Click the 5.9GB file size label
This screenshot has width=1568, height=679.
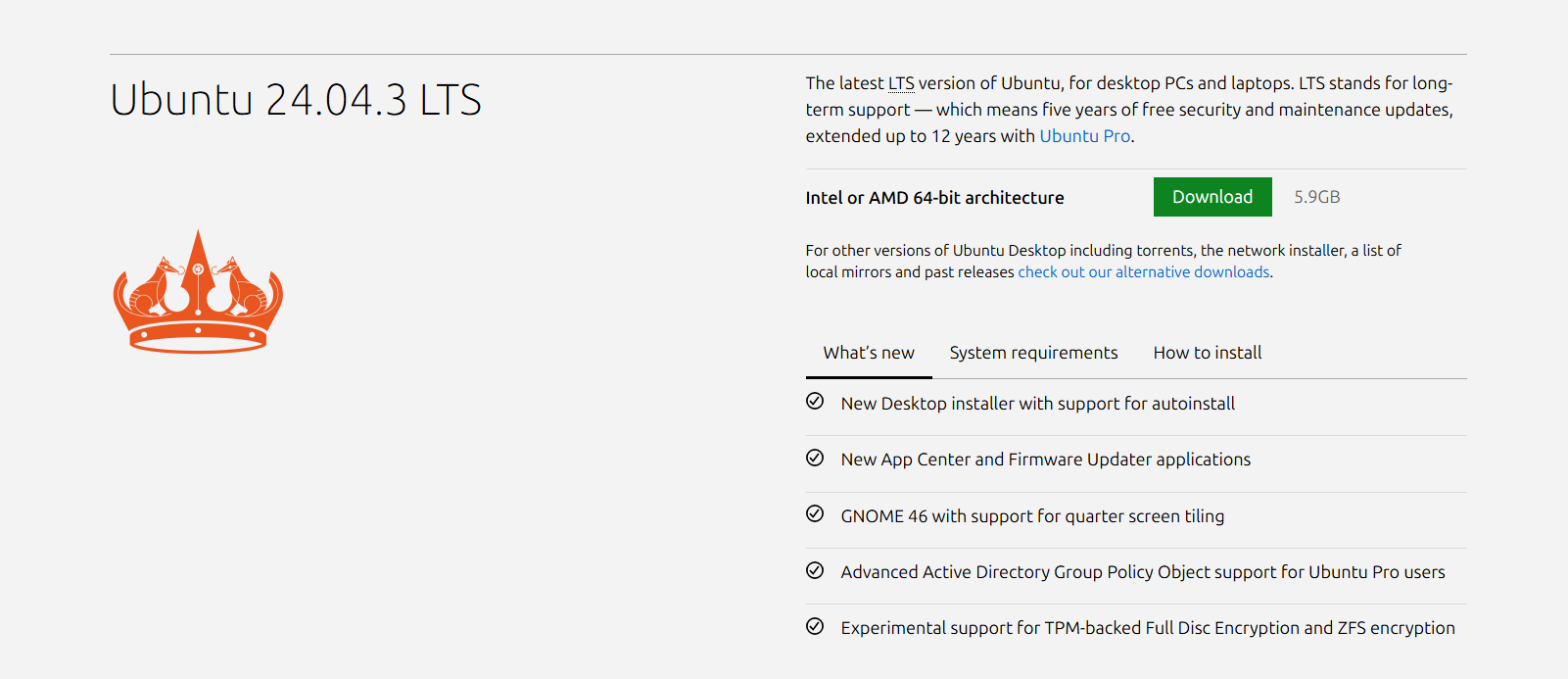pyautogui.click(x=1316, y=197)
